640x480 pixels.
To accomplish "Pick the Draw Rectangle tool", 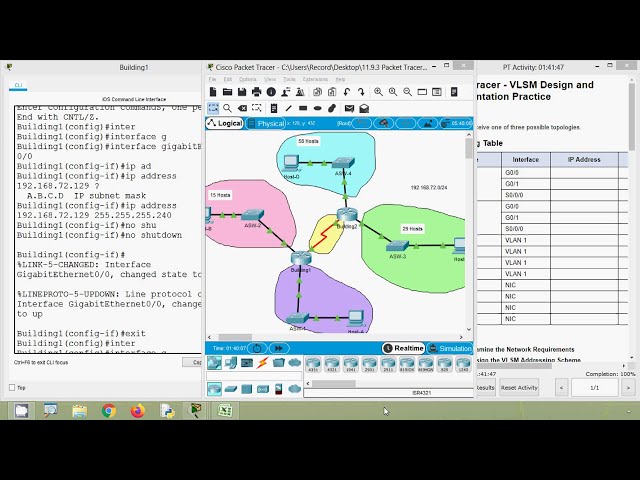I will (x=303, y=108).
